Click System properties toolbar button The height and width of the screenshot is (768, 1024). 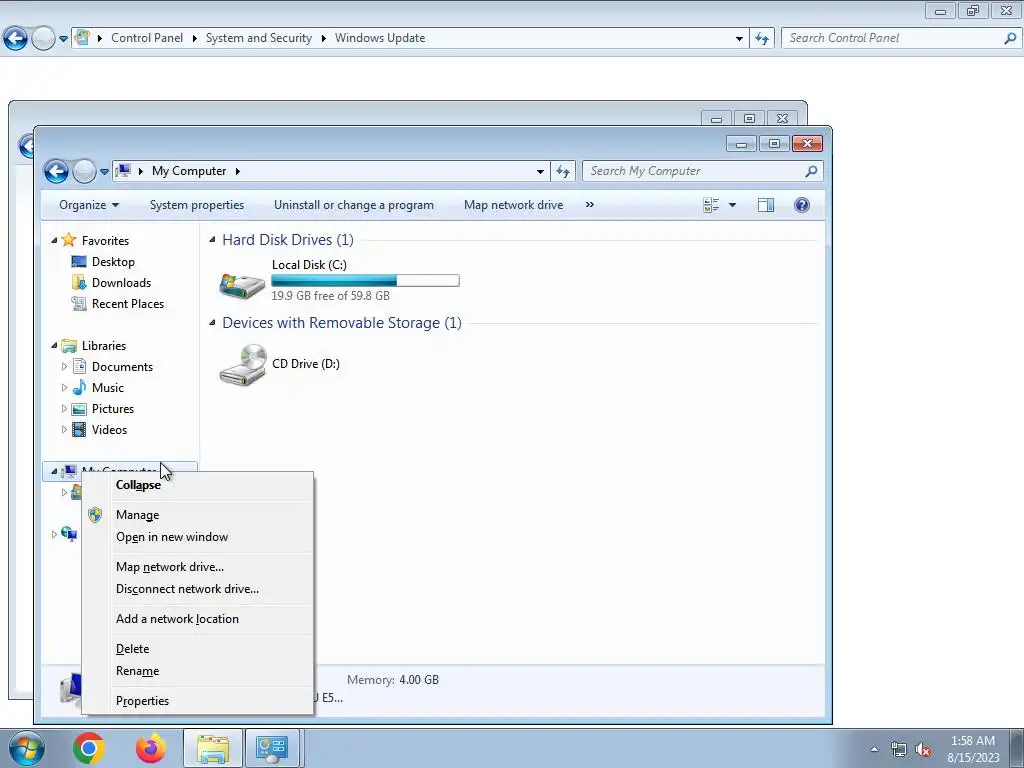pyautogui.click(x=197, y=205)
